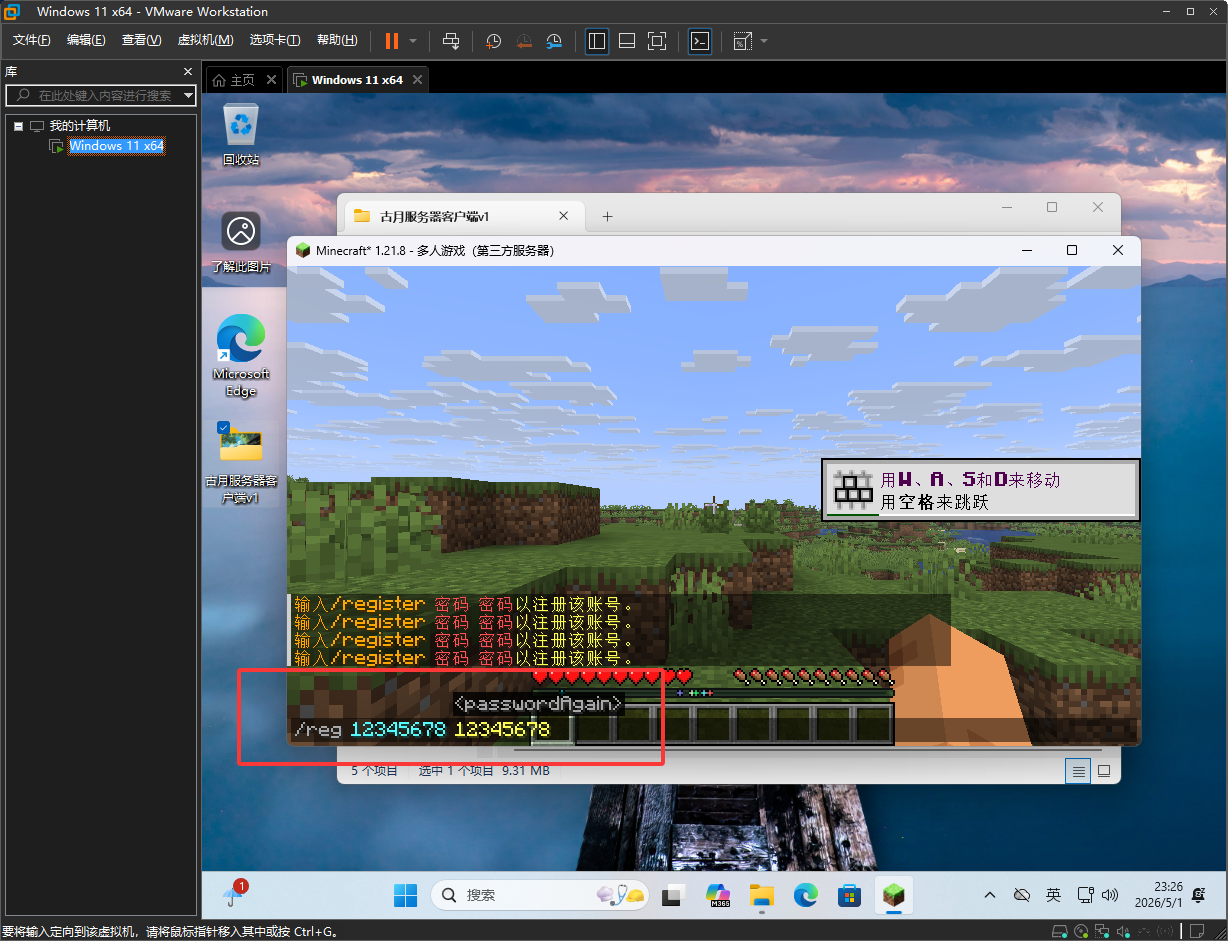Close the Windows 11 x64 tab
1228x941 pixels.
pyautogui.click(x=418, y=80)
